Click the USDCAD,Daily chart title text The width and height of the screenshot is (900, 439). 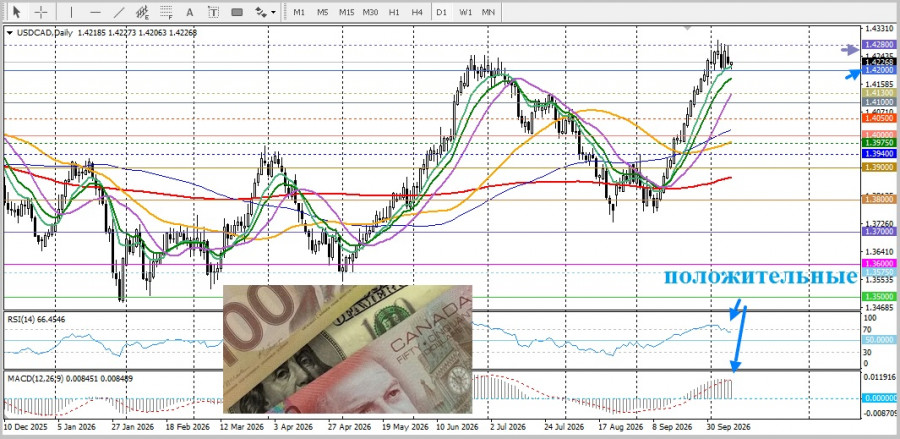pos(44,33)
